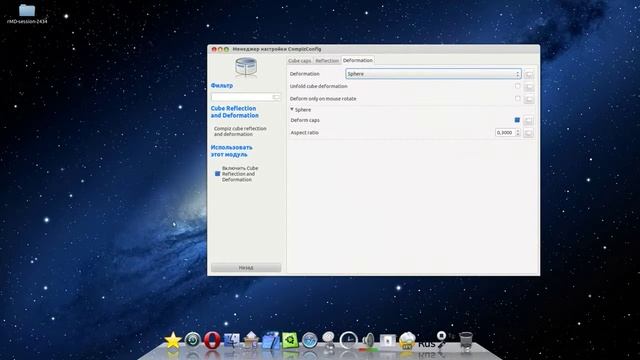Reset Aspect ratio to default value
Viewport: 640px width, 360px height.
529,133
